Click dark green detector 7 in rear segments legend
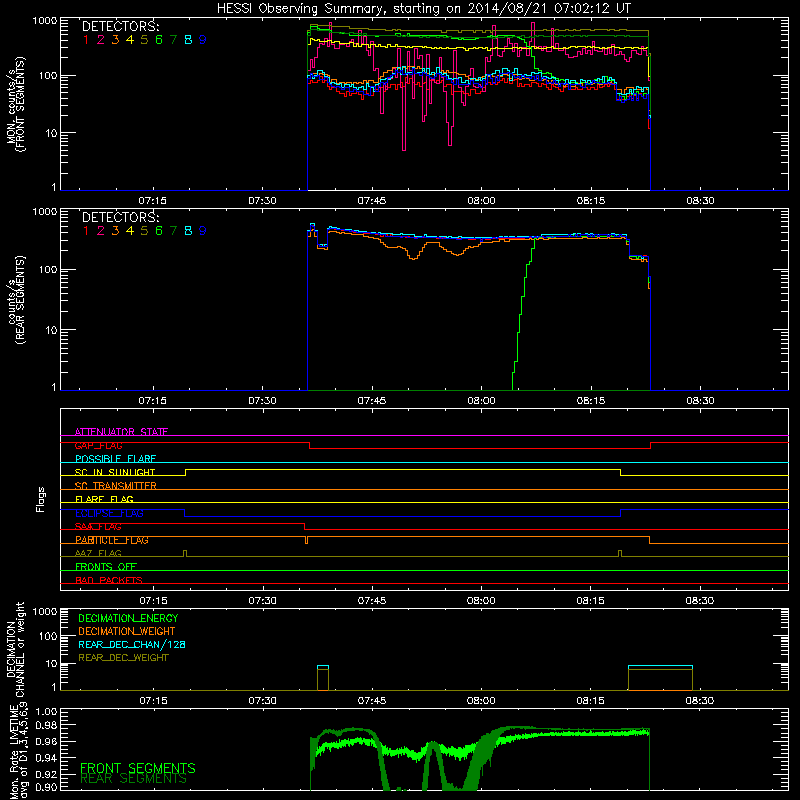 [173, 231]
